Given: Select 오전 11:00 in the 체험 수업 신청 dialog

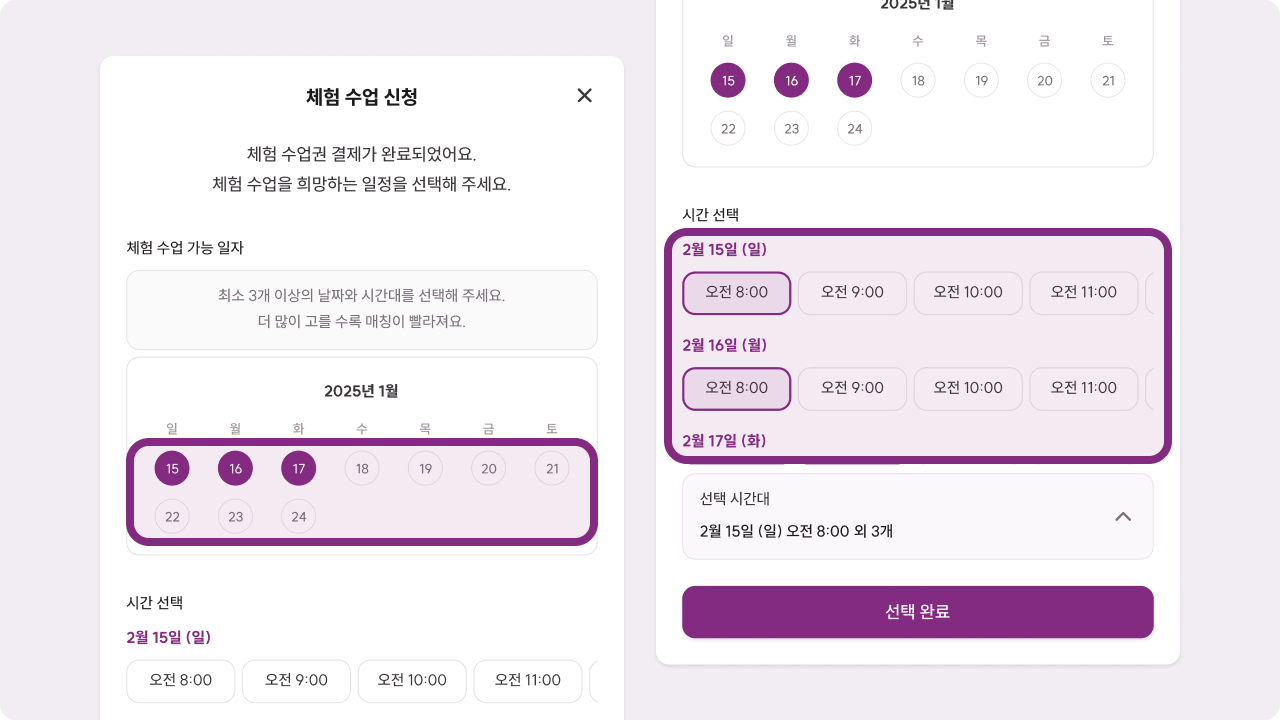Looking at the screenshot, I should [528, 680].
